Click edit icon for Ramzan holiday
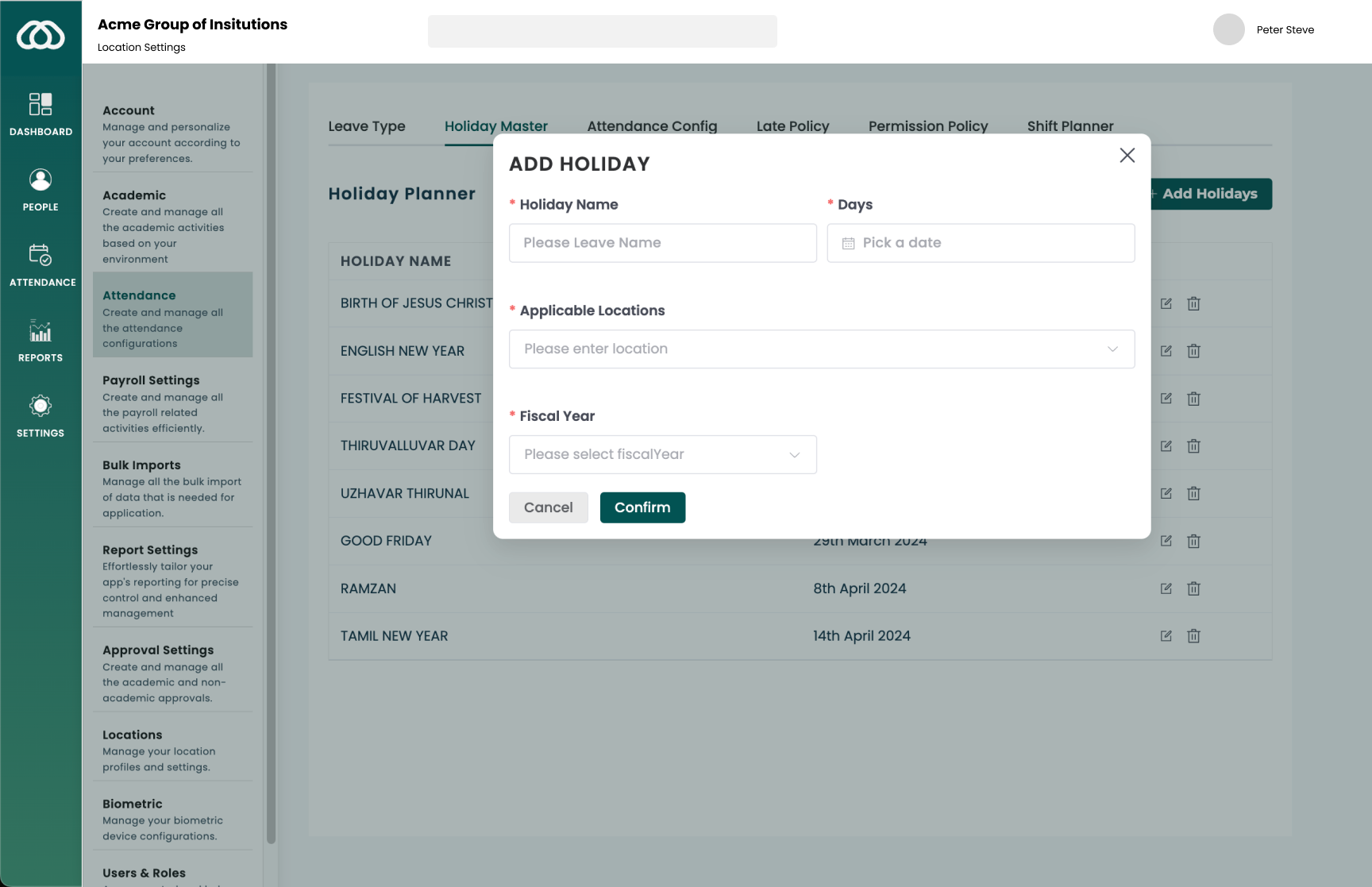The width and height of the screenshot is (1372, 887). 1166,588
